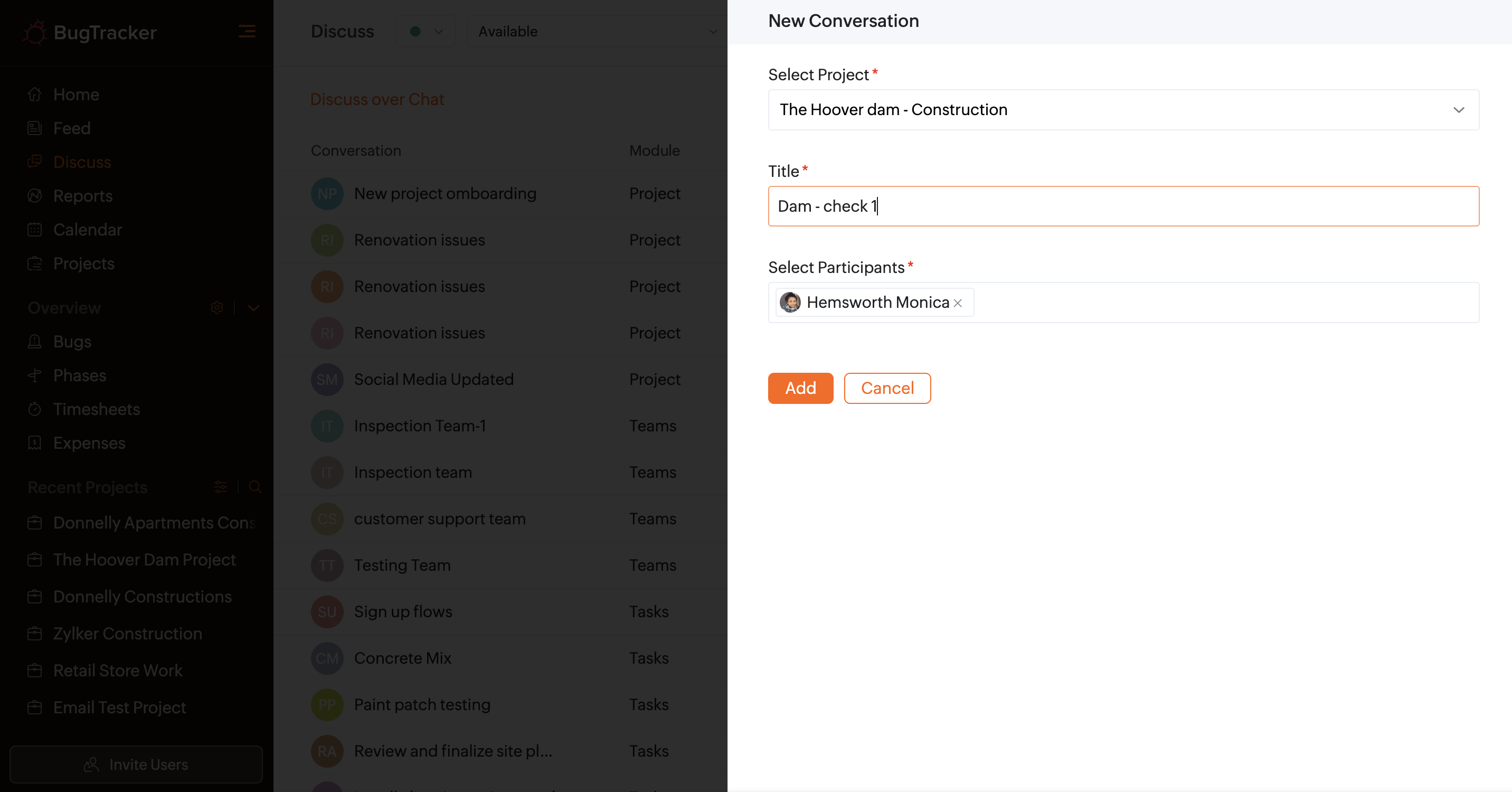Go to Reports in sidebar
The width and height of the screenshot is (1512, 792).
tap(82, 196)
